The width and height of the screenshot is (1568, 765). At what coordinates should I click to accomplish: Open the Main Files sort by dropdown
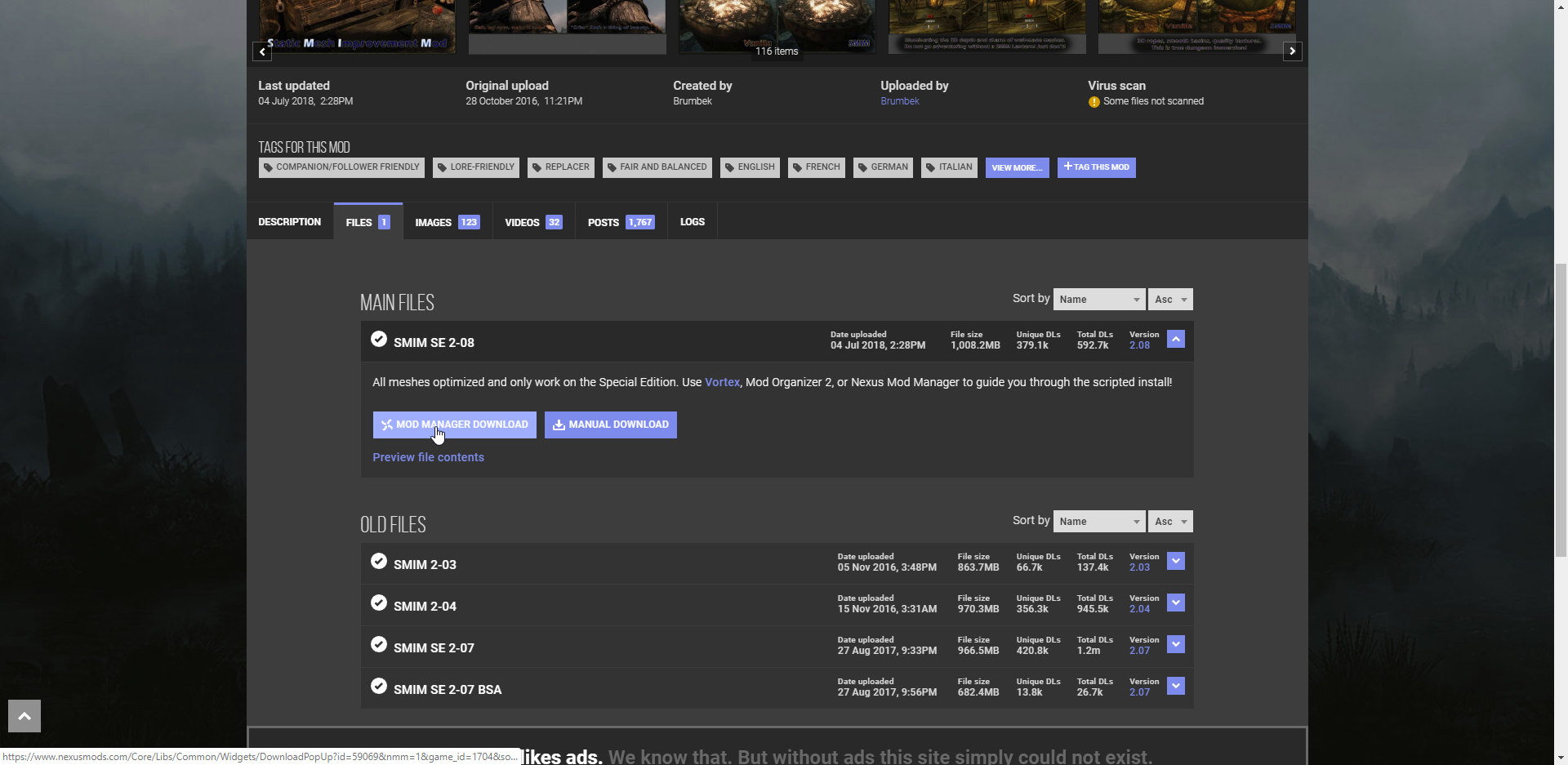(x=1098, y=299)
